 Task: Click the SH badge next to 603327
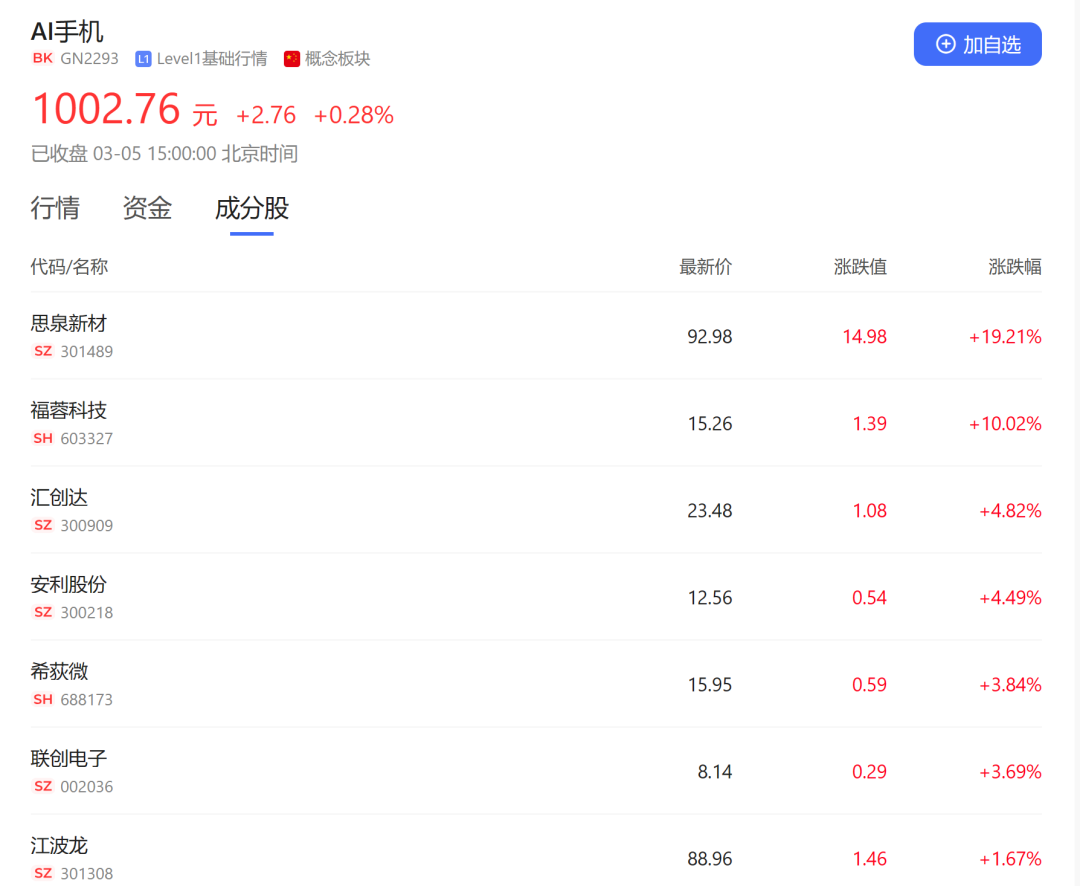[x=43, y=438]
